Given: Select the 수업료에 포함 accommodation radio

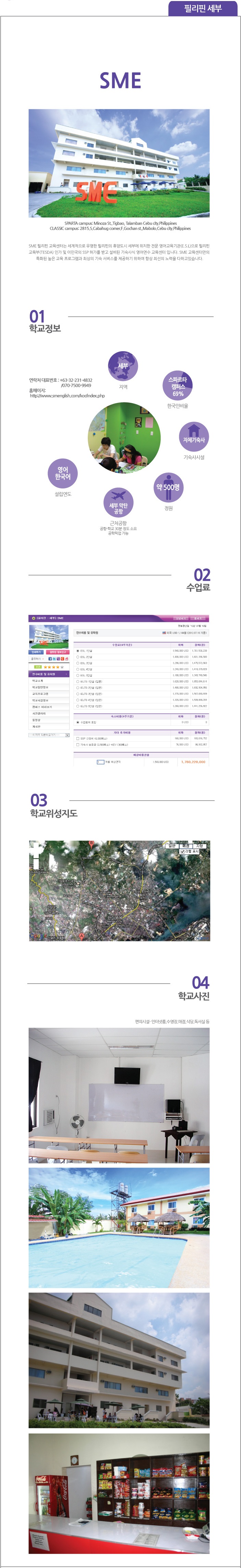Looking at the screenshot, I should 77,722.
